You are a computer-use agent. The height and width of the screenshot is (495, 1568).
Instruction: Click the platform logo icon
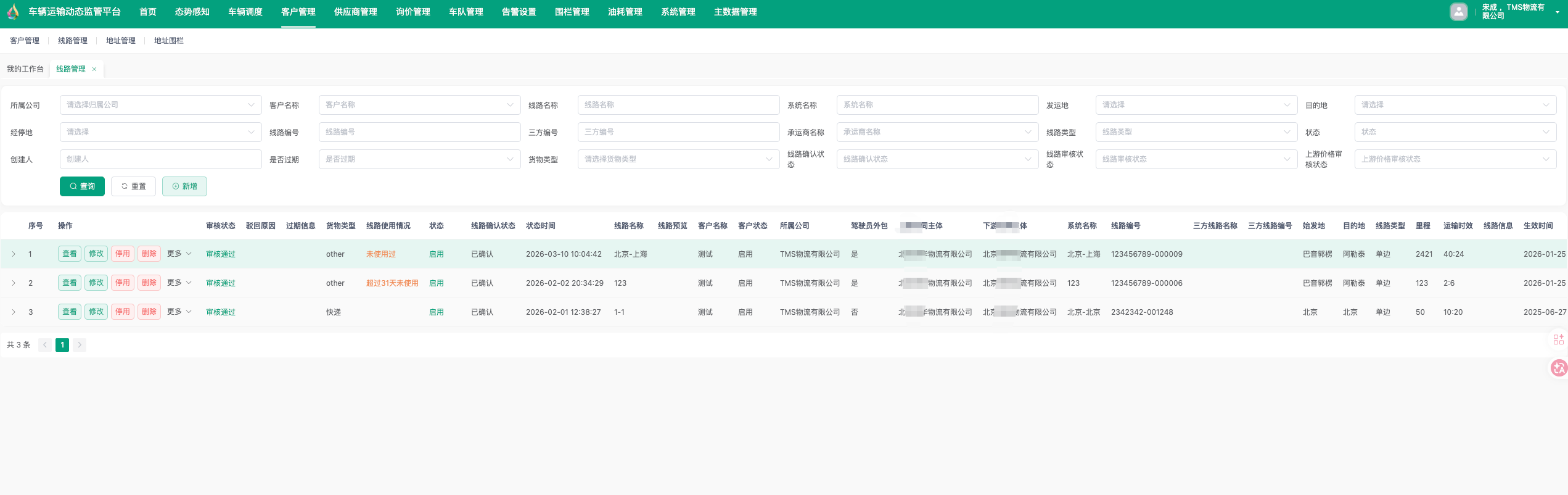(x=13, y=12)
